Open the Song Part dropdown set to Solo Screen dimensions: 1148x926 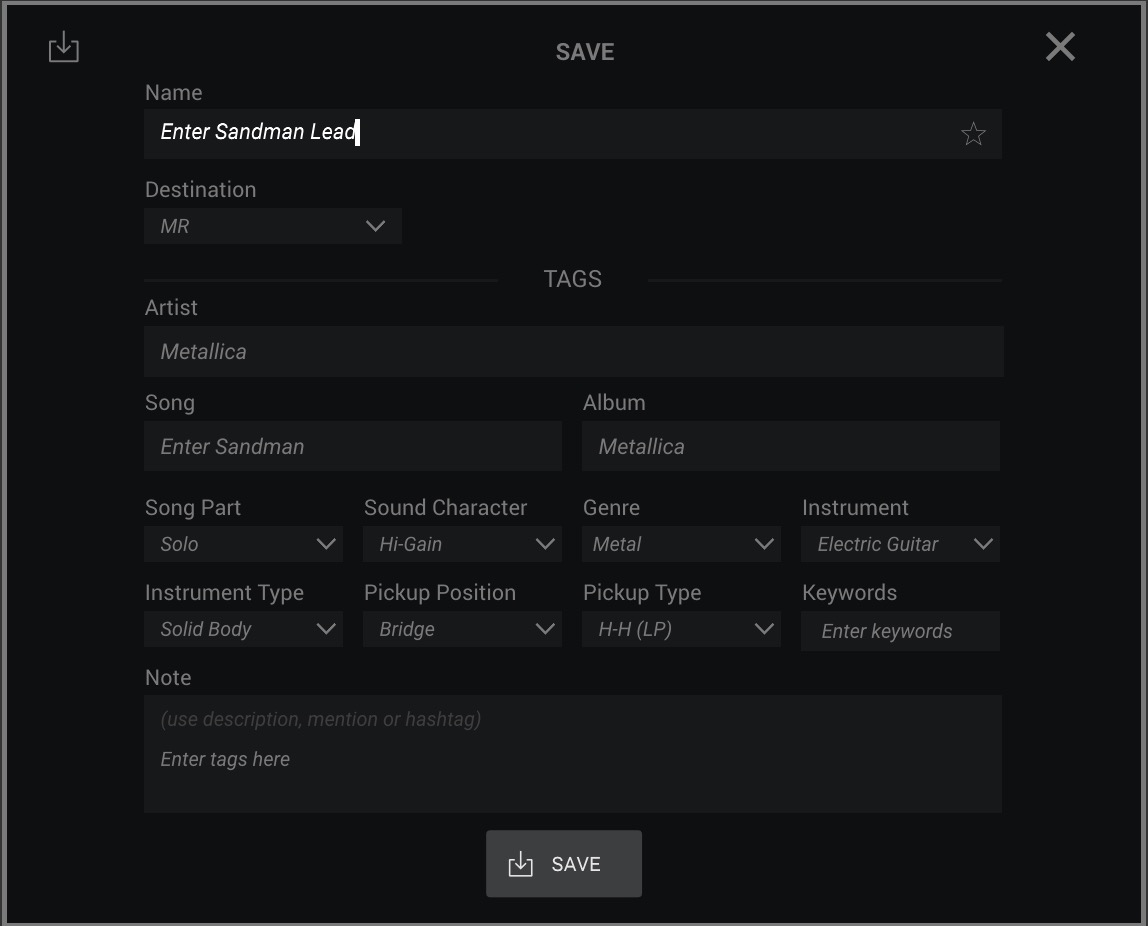[x=243, y=544]
